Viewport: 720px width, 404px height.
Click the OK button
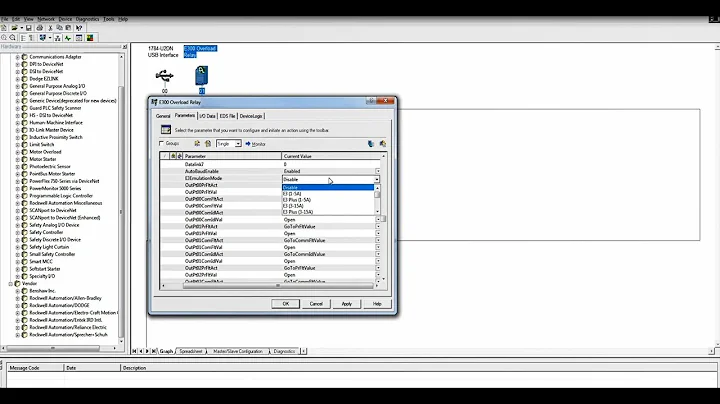coord(285,304)
